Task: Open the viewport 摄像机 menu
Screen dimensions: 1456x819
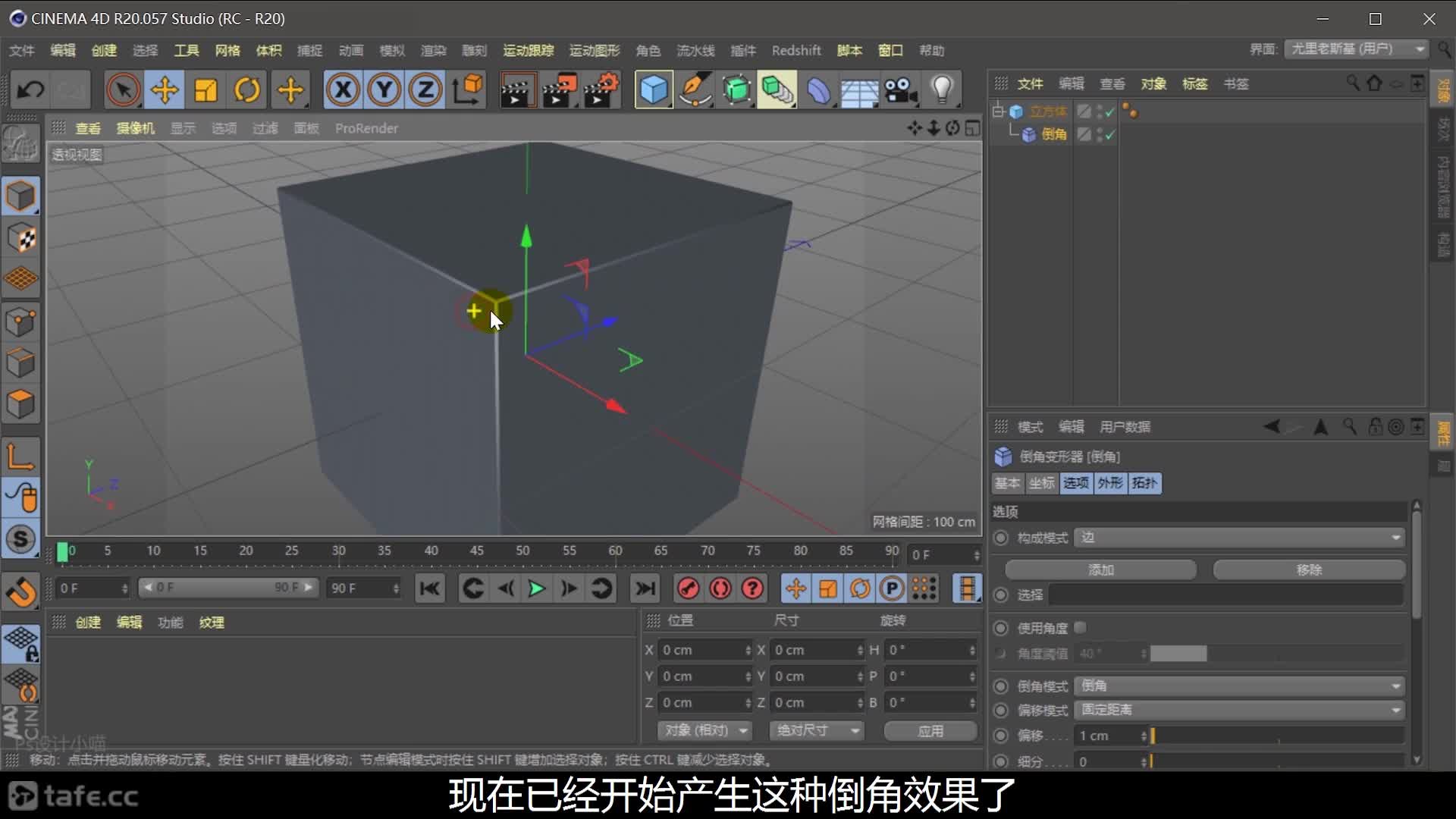Action: pyautogui.click(x=135, y=128)
